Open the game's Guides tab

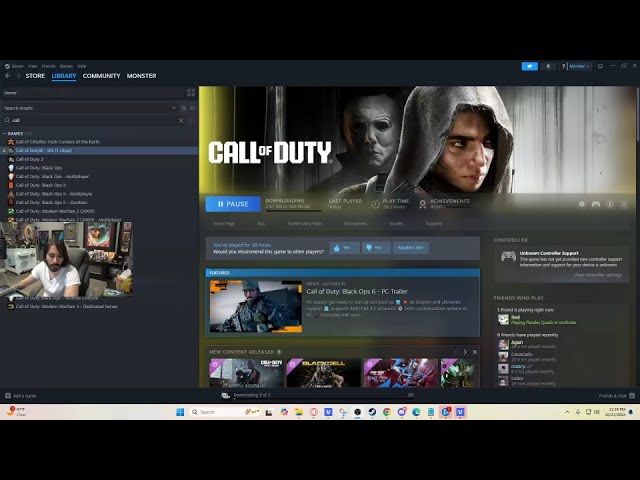pos(396,224)
